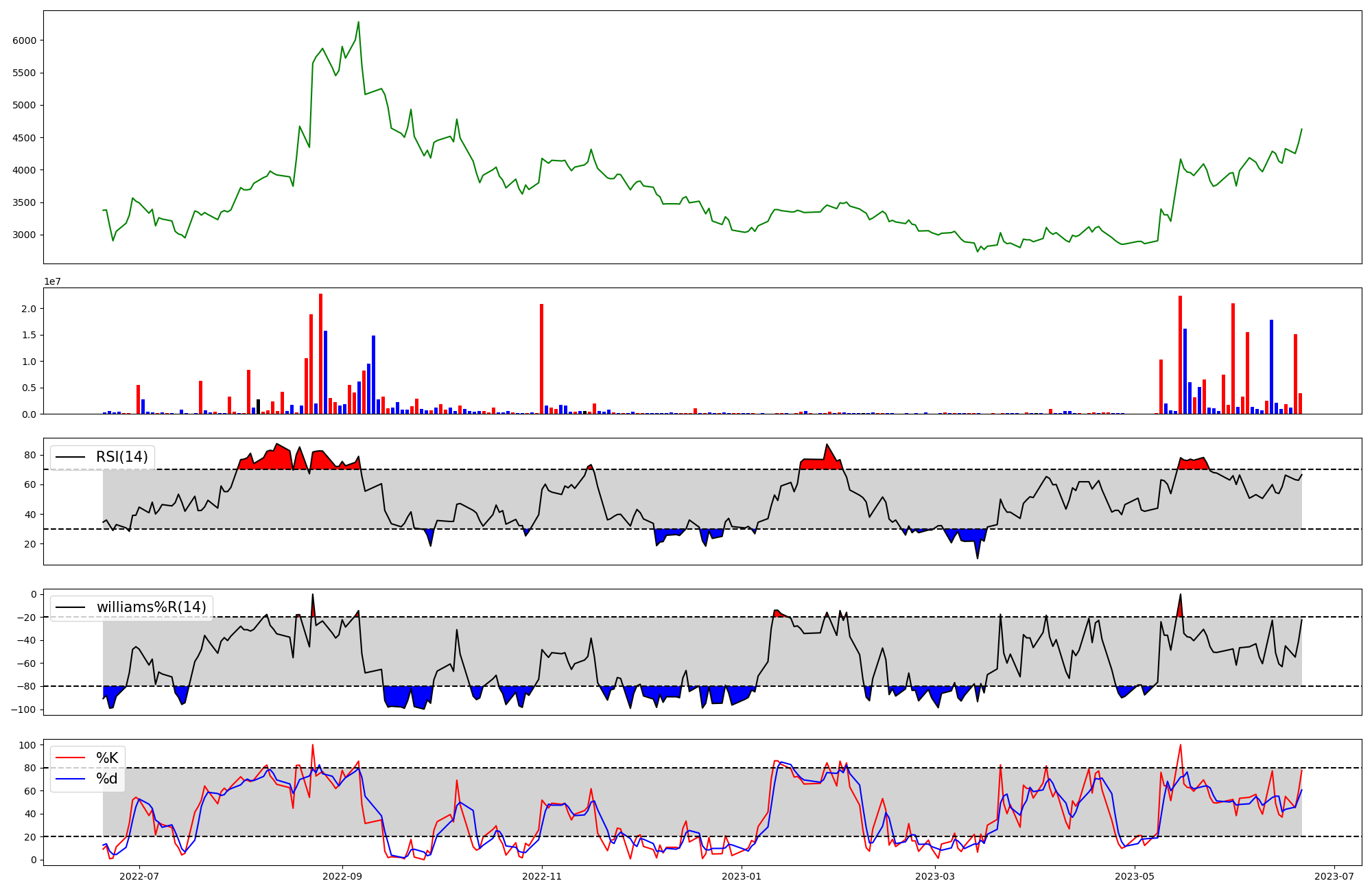Screen dimensions: 1372x892
Task: Click the highest peak of green price line
Action: [358, 22]
